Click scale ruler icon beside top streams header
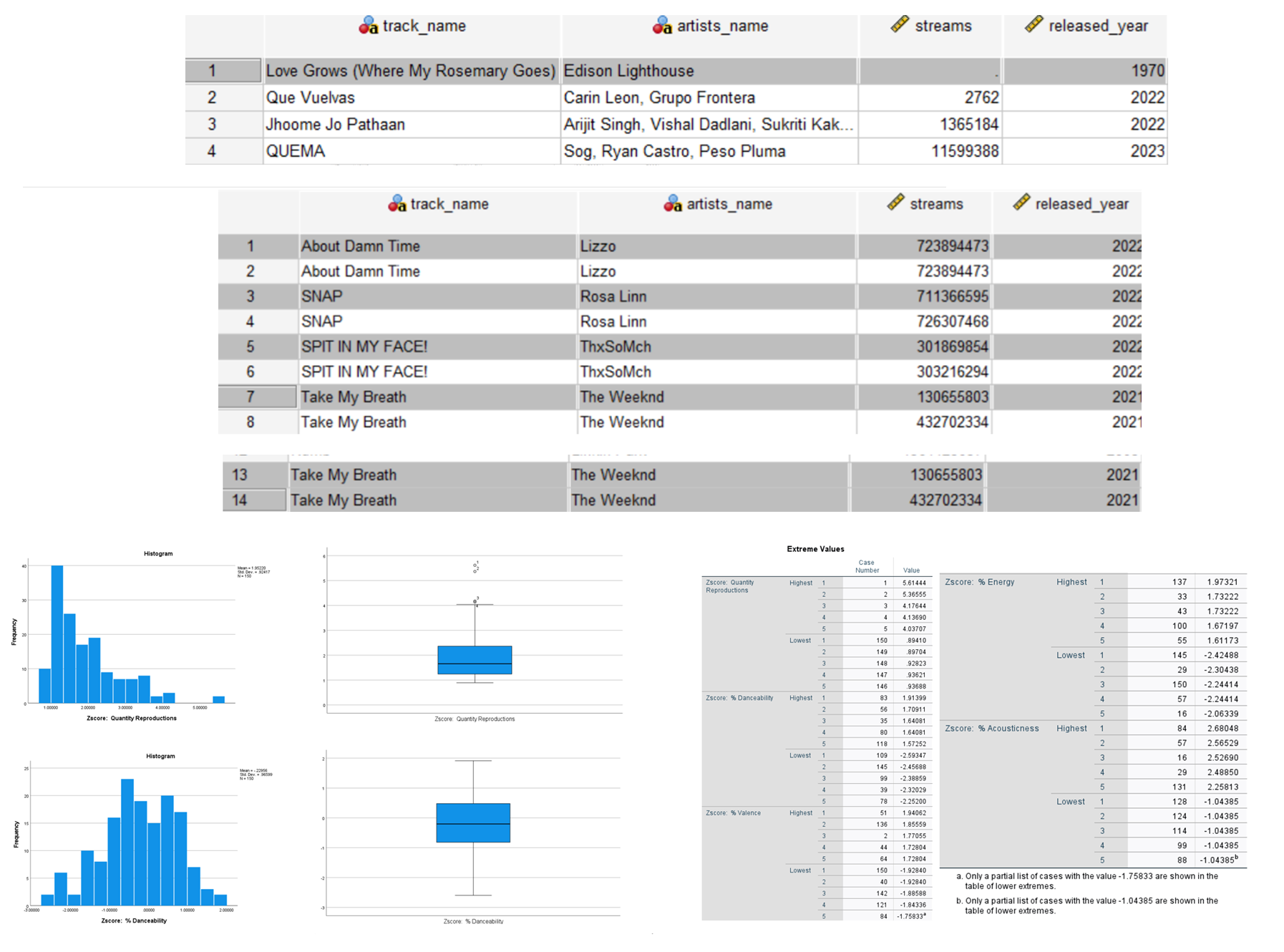The width and height of the screenshot is (1284, 952). point(900,25)
